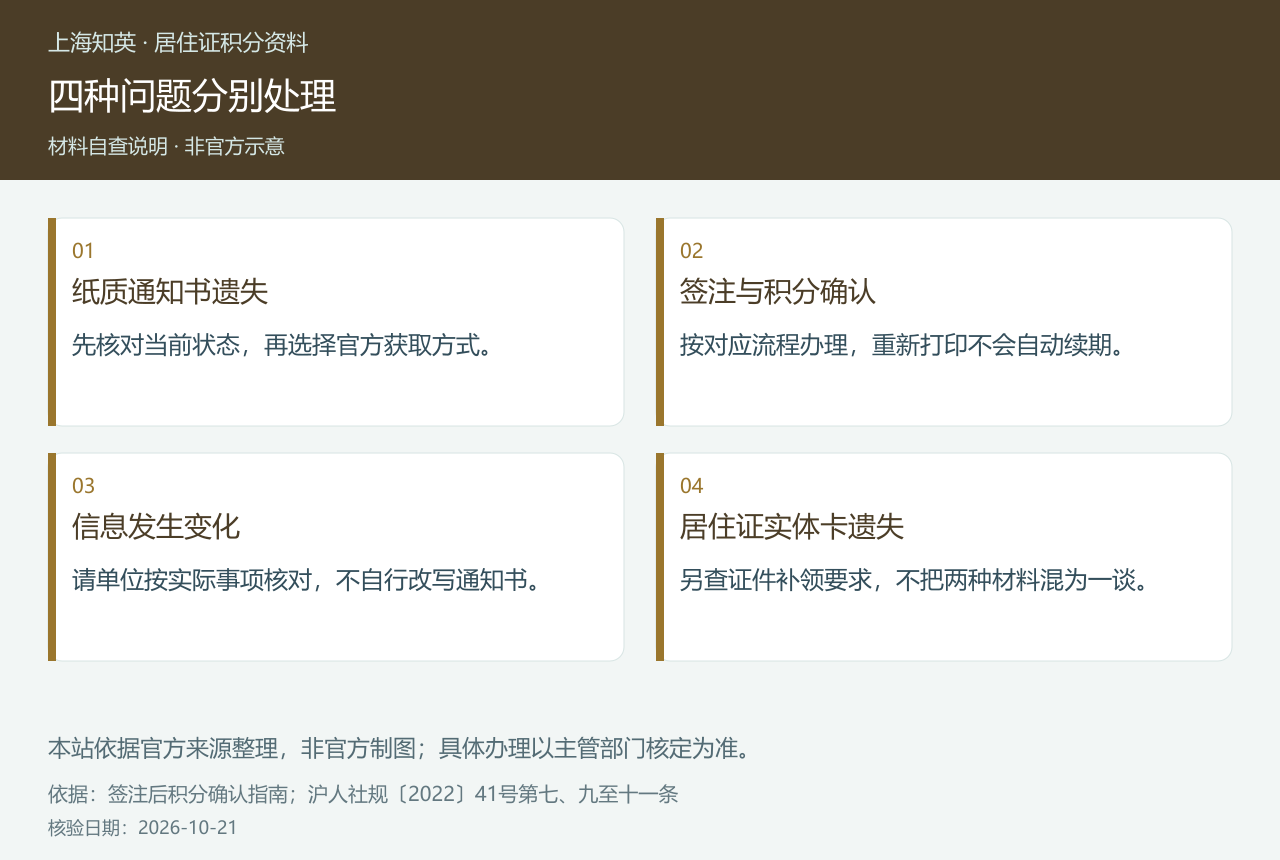Select the 居住证实体卡遗失 card heading
Screen dimensions: 1280x860
coord(792,526)
